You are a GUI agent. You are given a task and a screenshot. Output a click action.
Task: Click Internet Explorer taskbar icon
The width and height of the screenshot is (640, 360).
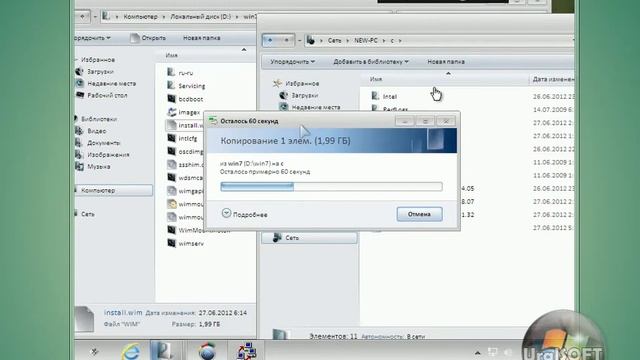pos(131,351)
